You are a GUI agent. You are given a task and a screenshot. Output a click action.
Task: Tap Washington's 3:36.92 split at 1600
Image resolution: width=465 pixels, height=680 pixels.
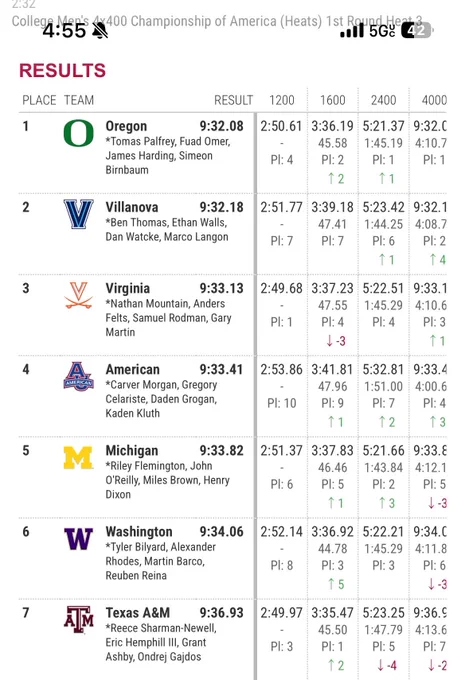(x=333, y=532)
